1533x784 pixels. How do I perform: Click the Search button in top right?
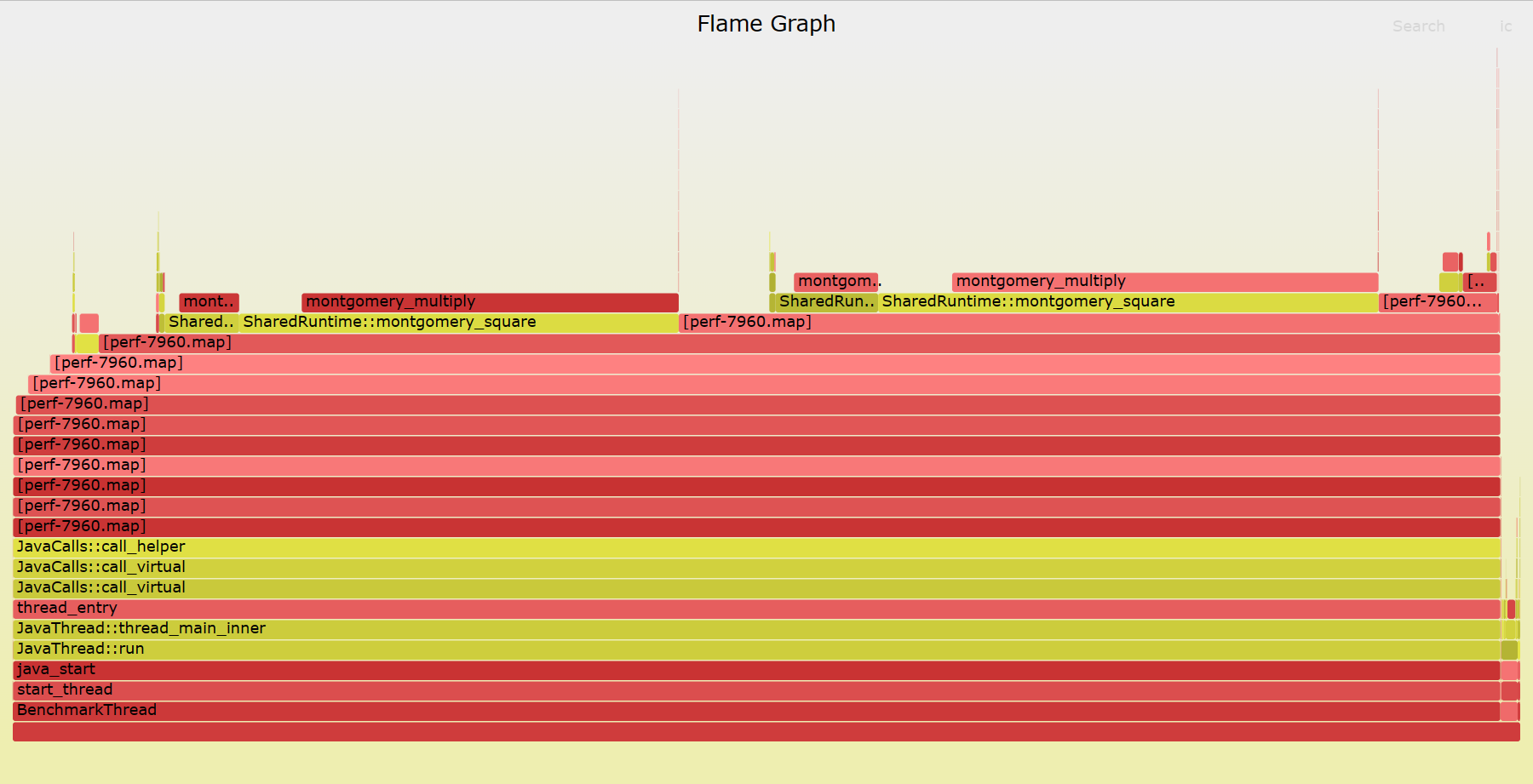point(1418,26)
